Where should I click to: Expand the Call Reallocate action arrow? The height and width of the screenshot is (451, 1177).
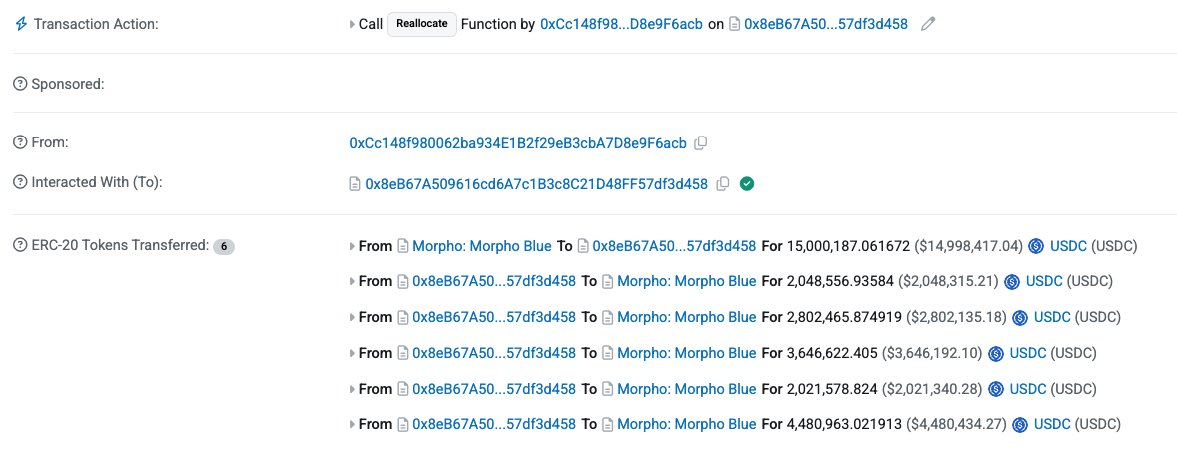(353, 24)
